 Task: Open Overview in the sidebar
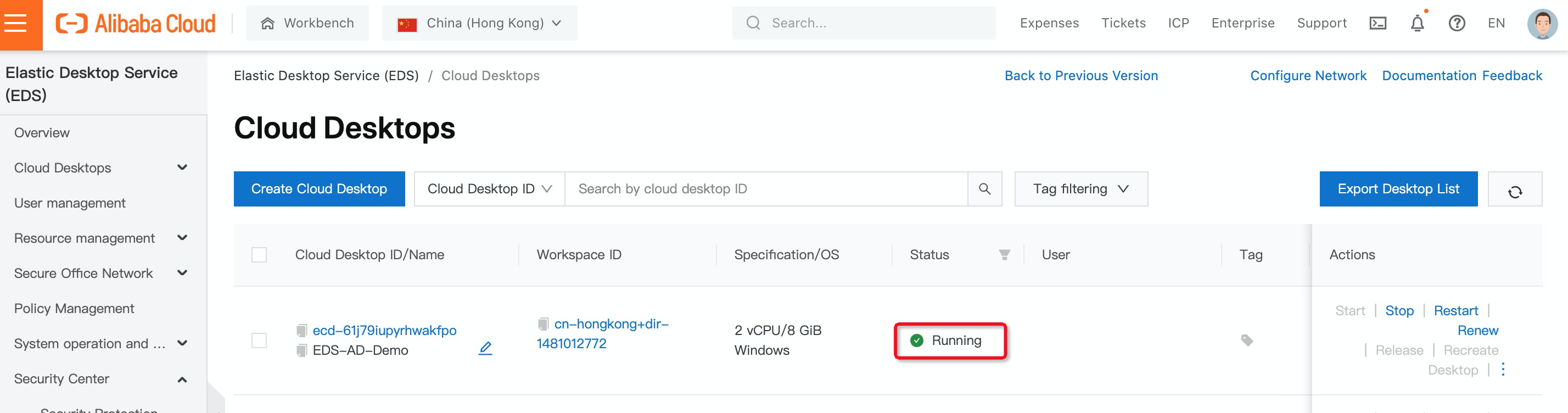point(42,133)
